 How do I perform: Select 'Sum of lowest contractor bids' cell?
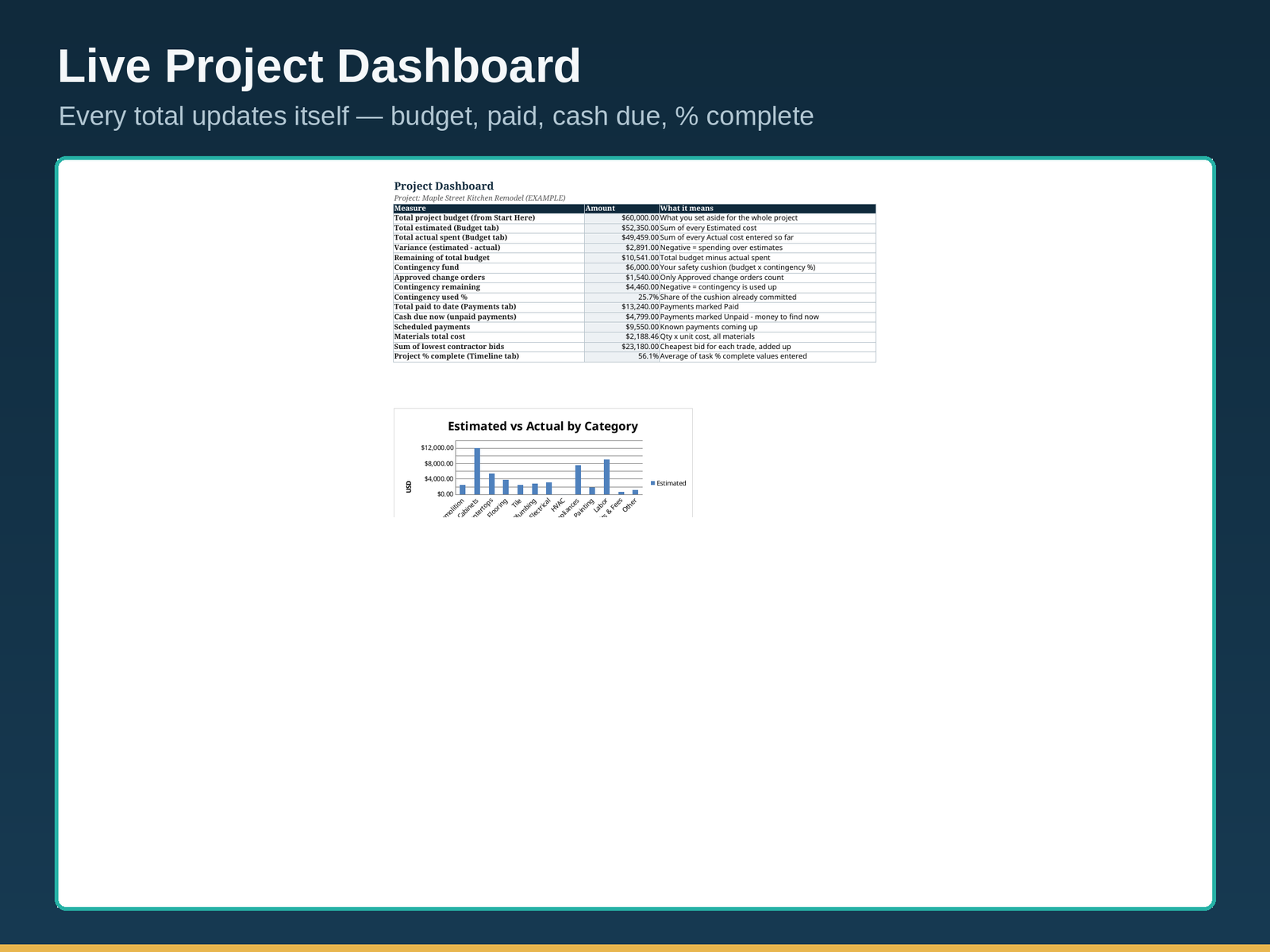tap(489, 347)
